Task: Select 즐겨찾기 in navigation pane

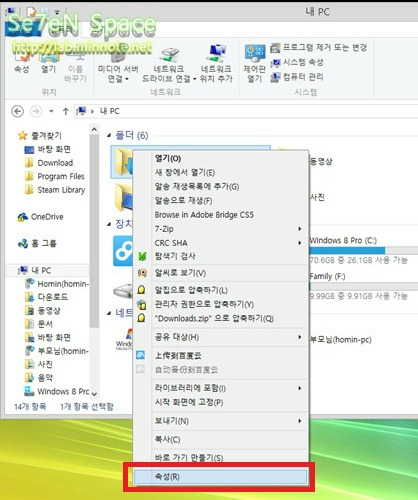Action: point(40,136)
